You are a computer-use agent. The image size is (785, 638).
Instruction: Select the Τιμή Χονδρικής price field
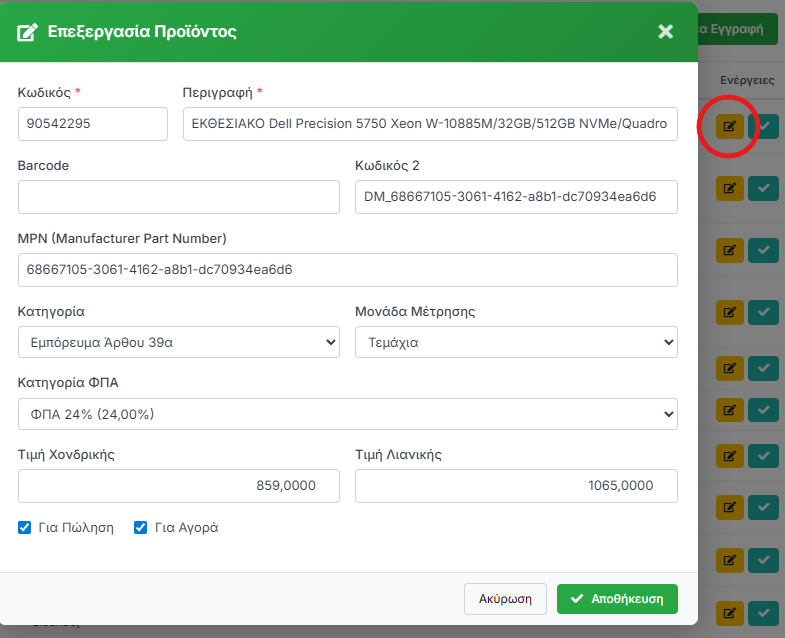[179, 486]
